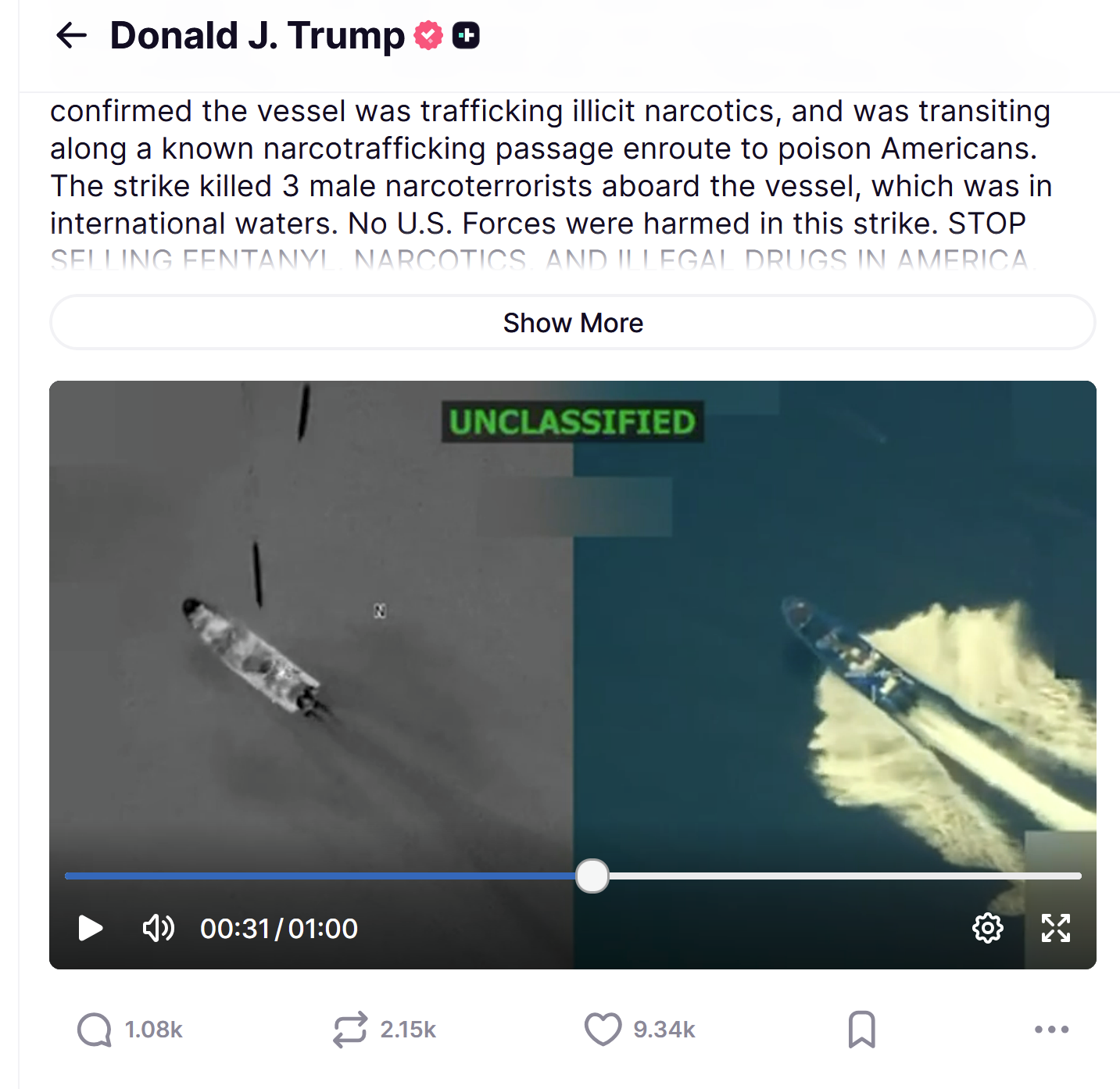Open the Donald J. Trump profile name
This screenshot has width=1120, height=1089.
[x=257, y=35]
